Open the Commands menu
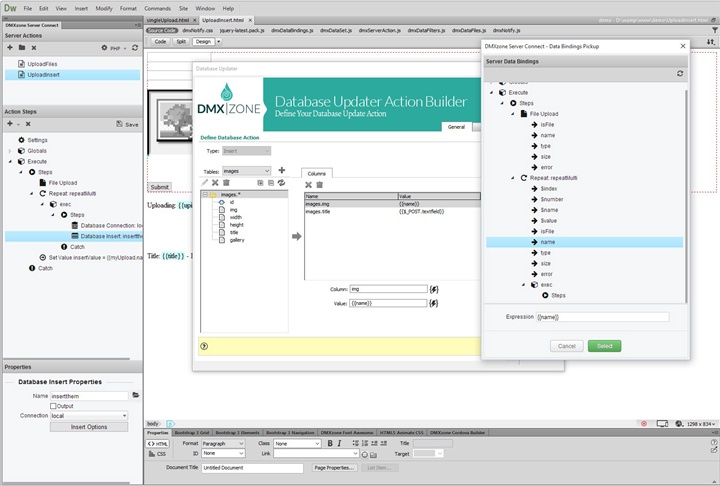 tap(158, 8)
